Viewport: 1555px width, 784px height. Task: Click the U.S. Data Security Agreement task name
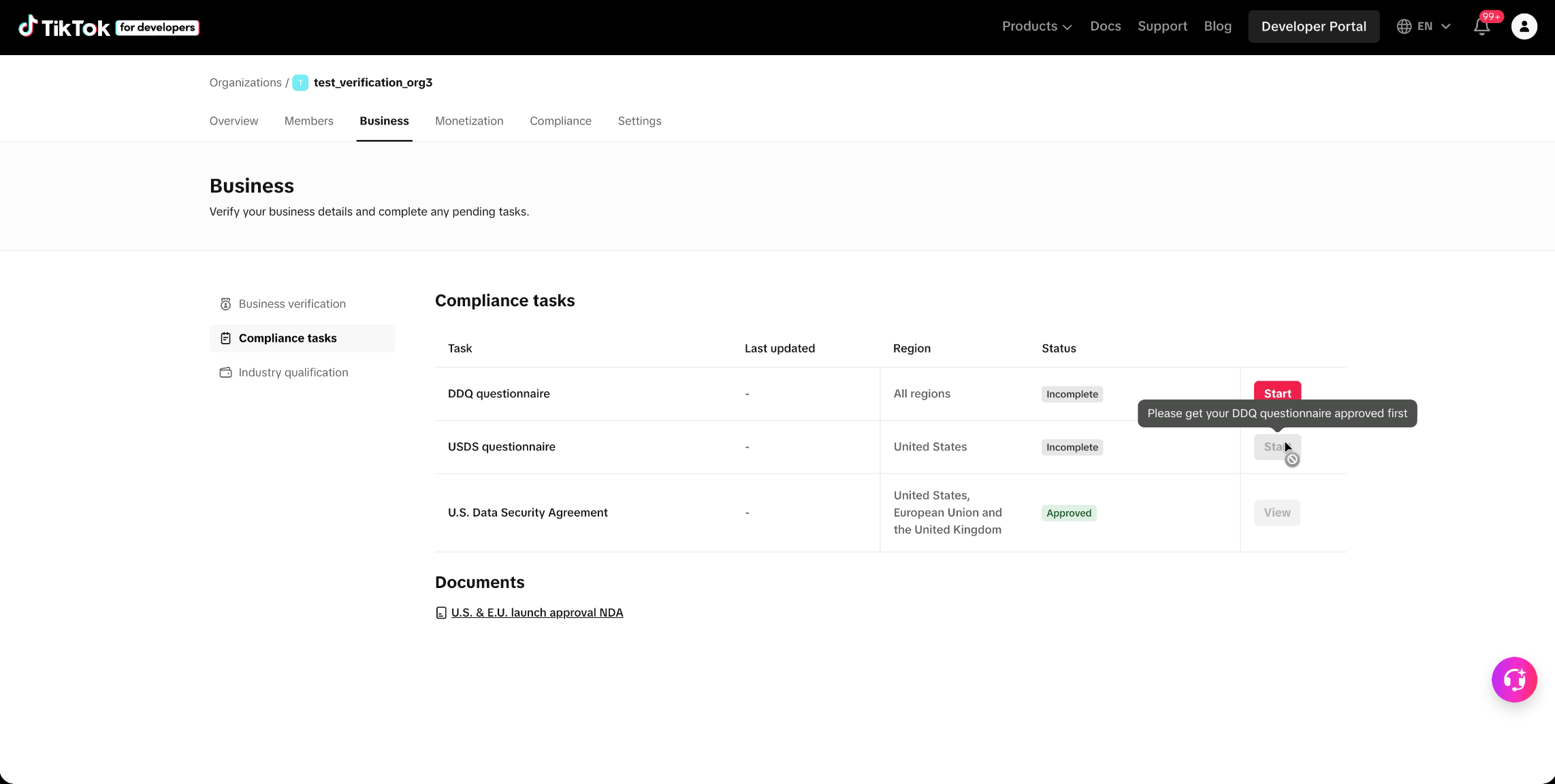528,512
